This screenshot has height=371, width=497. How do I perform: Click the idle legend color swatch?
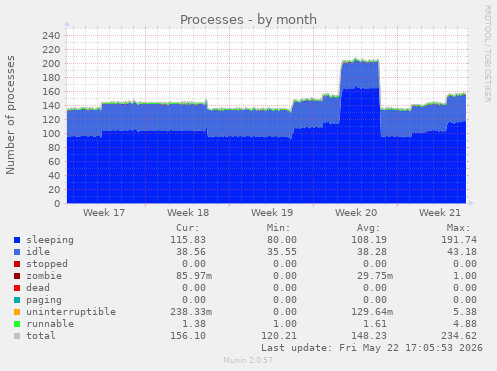click(17, 252)
